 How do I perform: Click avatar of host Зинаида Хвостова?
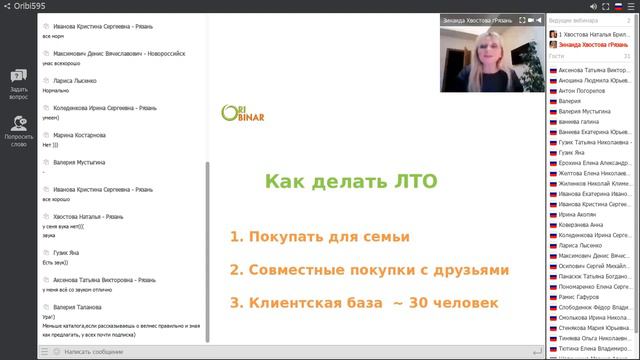(x=553, y=44)
